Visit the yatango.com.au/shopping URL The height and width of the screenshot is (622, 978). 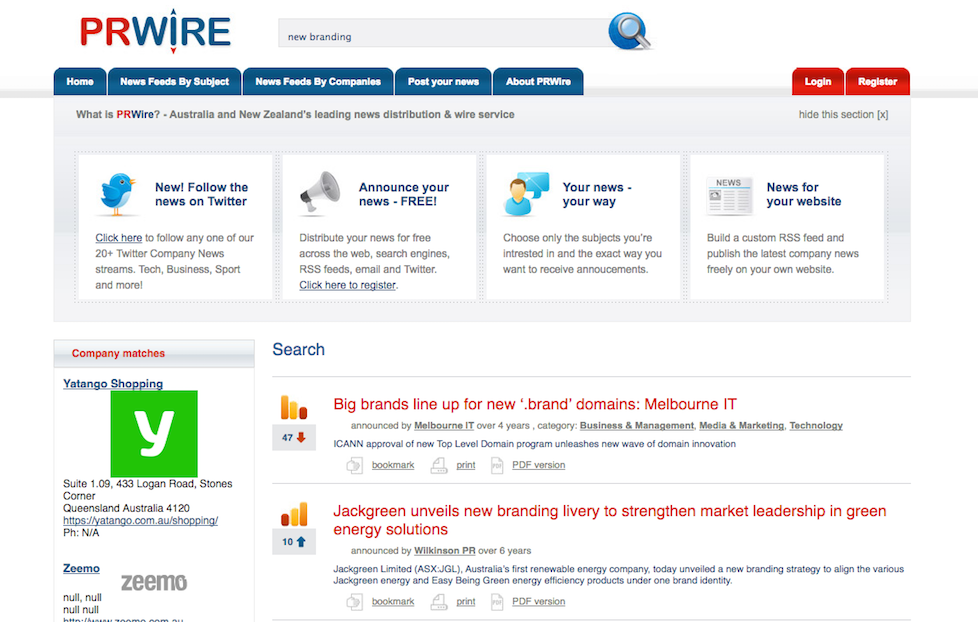[x=140, y=520]
